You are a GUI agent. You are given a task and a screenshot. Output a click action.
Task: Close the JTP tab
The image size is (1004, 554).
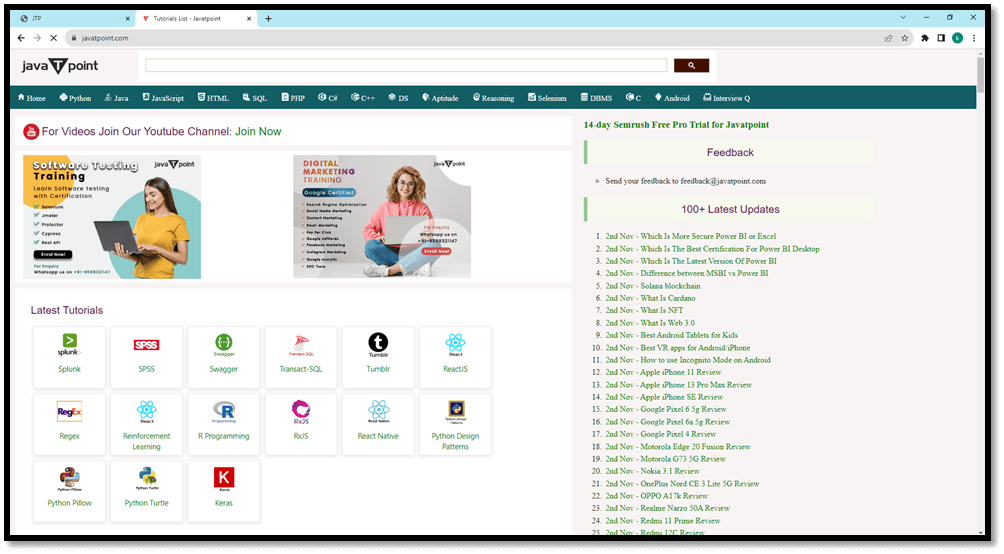pos(127,19)
